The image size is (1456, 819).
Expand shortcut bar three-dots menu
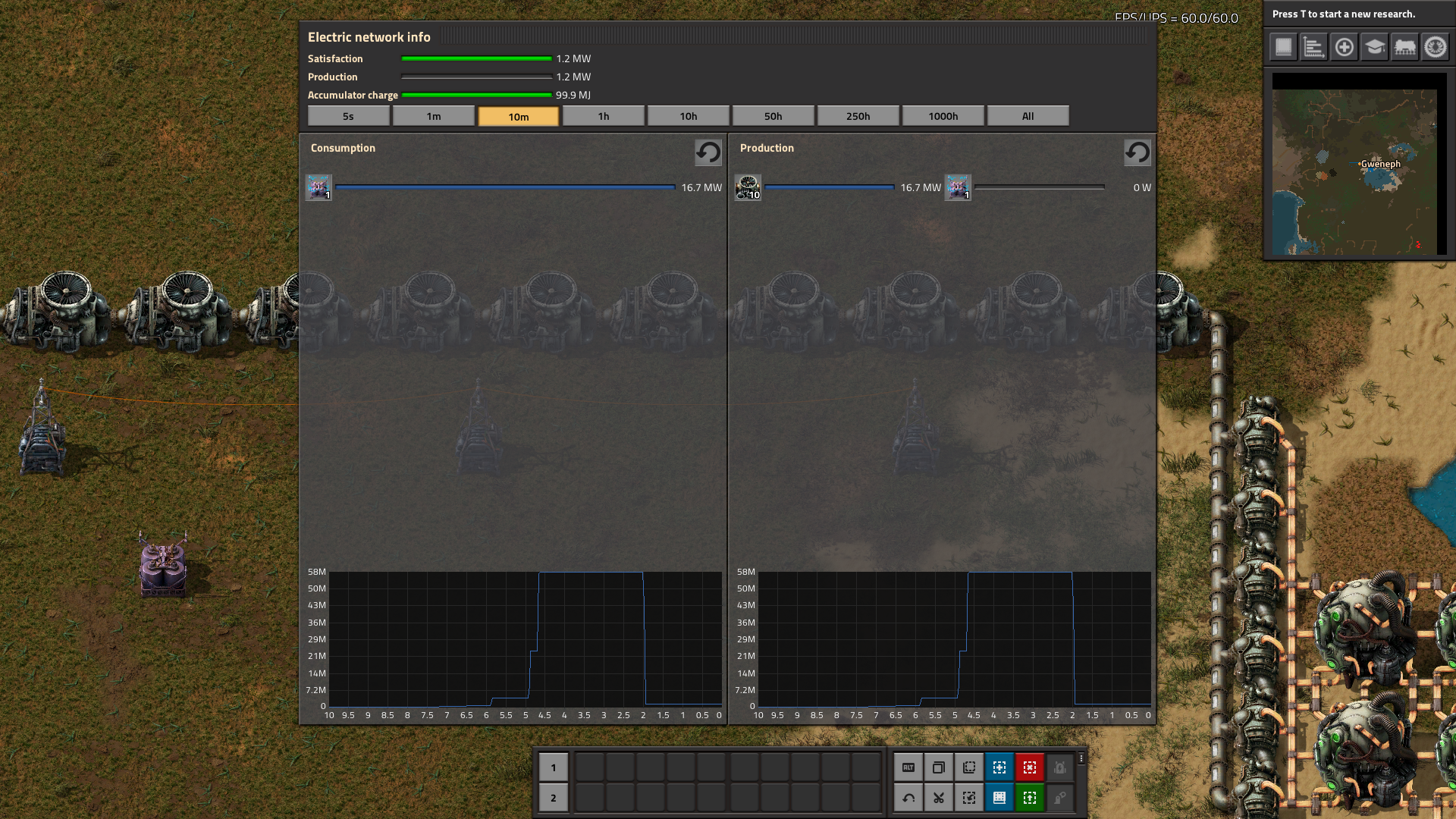1081,758
